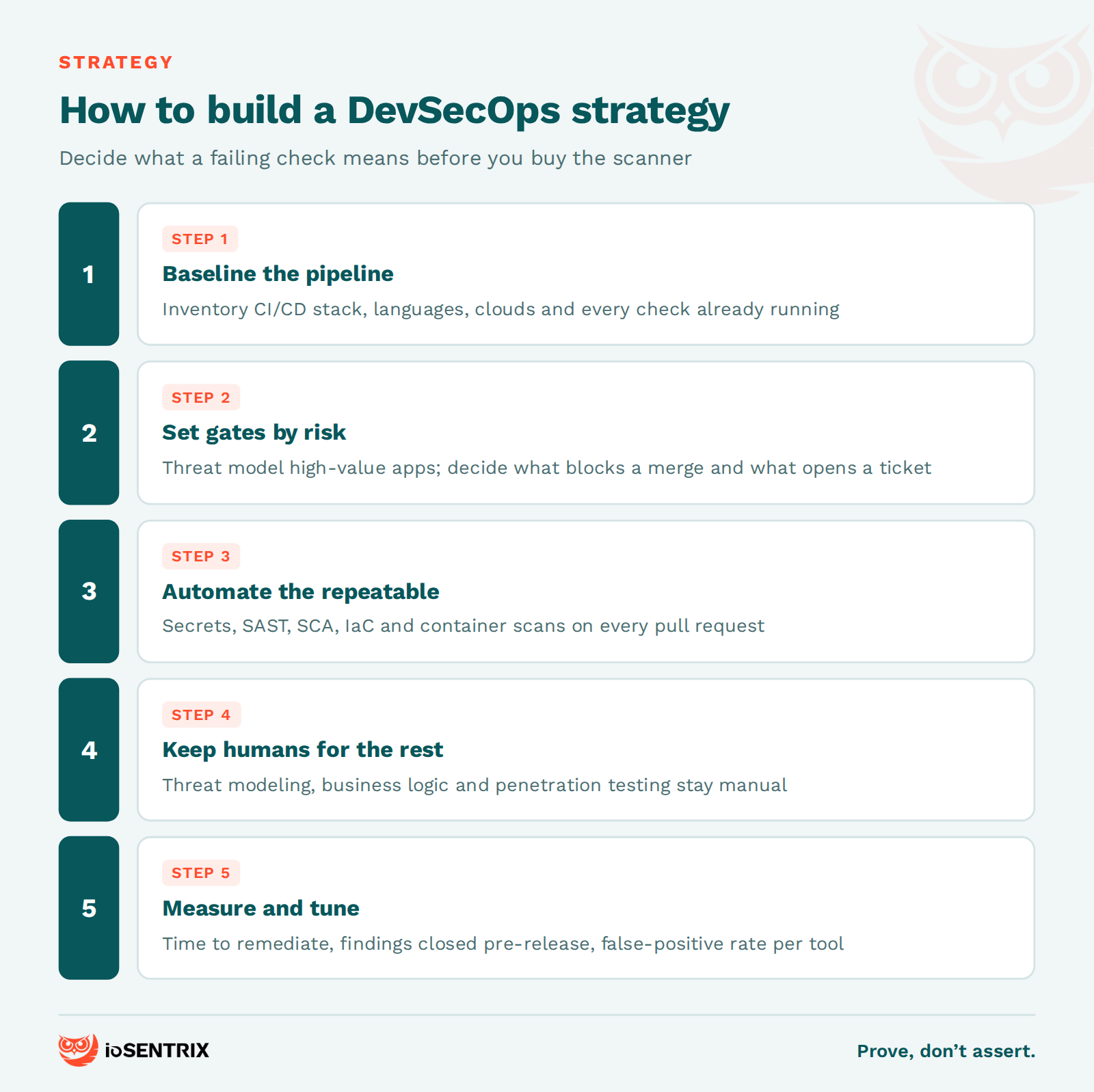The width and height of the screenshot is (1094, 1092).
Task: Click the number 2 teal block
Action: point(89,433)
